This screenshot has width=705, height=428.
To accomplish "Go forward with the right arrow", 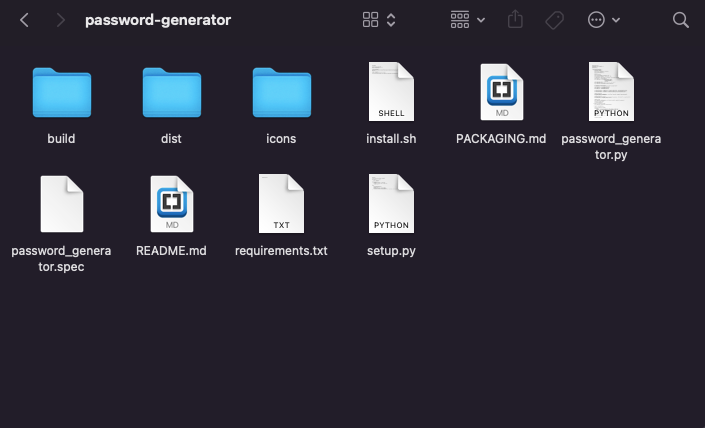I will pos(61,20).
